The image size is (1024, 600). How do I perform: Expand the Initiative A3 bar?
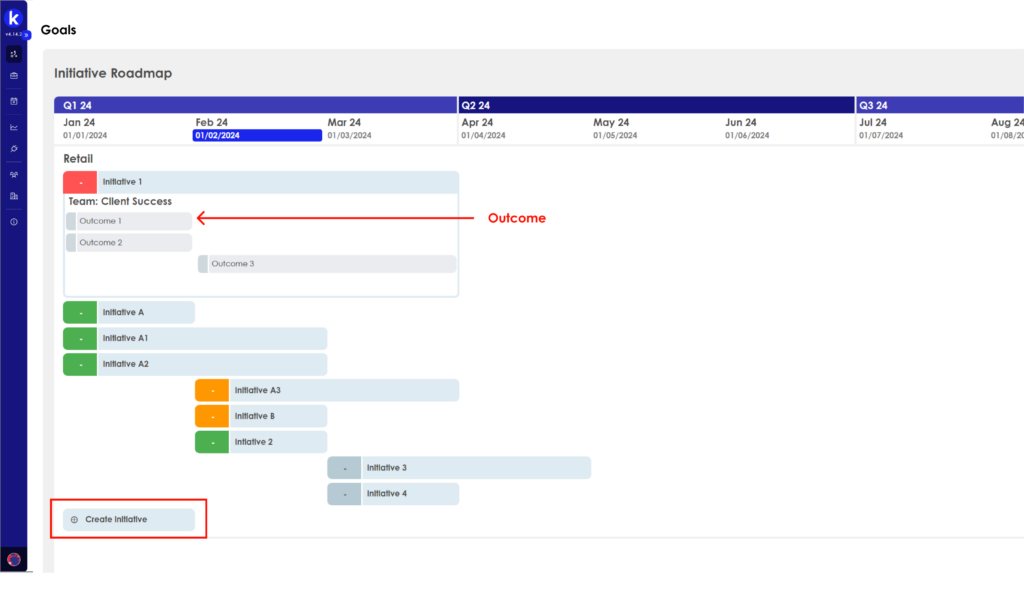point(343,390)
